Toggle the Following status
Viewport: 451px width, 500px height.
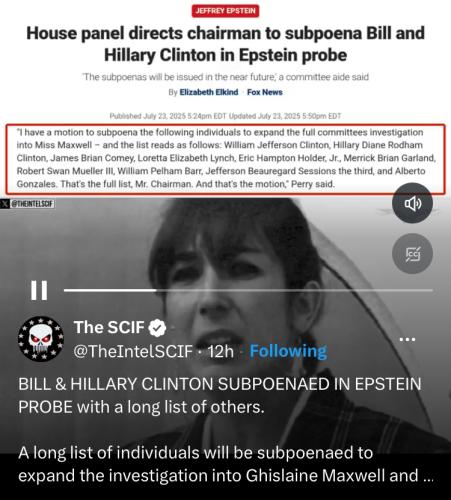click(288, 351)
